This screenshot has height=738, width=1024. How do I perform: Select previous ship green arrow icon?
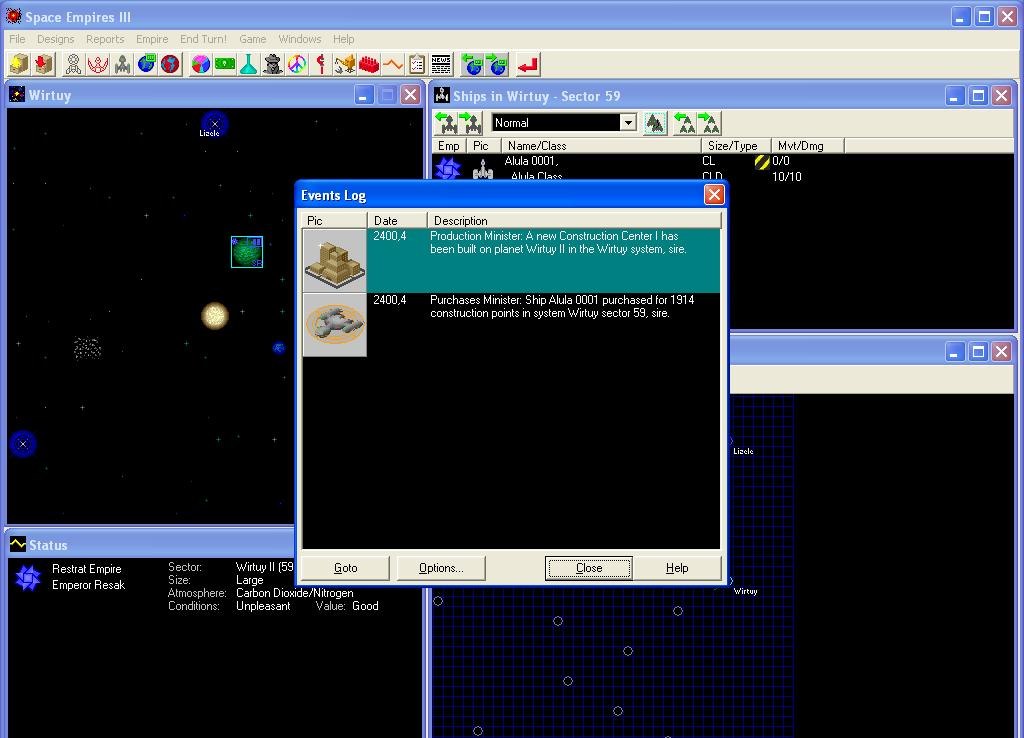click(446, 123)
